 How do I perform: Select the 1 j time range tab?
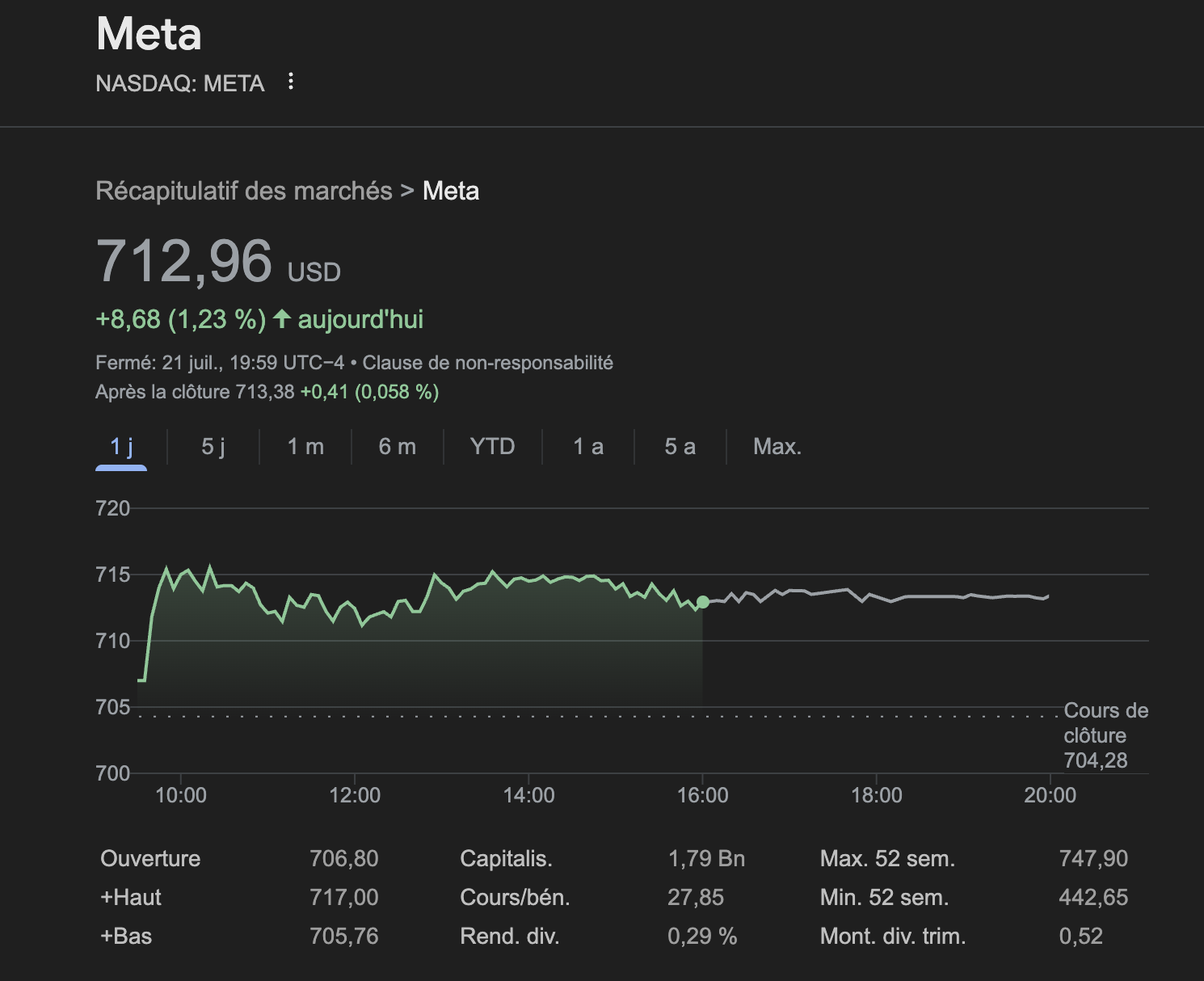[121, 446]
